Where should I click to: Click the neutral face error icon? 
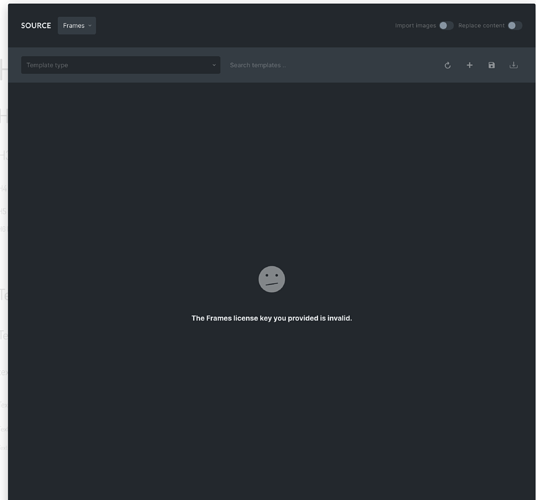(x=271, y=279)
